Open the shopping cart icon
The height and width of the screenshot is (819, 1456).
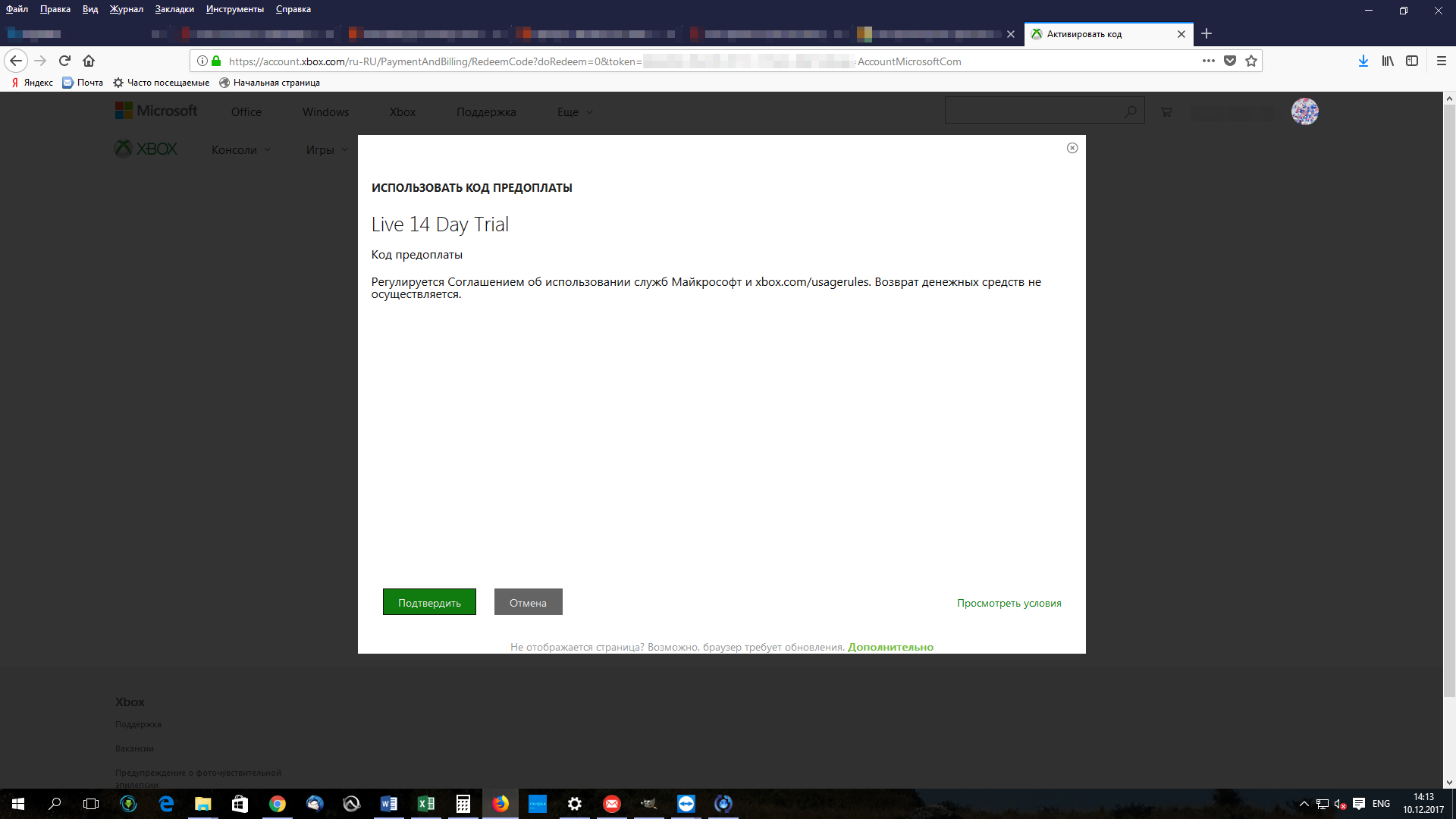(1166, 112)
